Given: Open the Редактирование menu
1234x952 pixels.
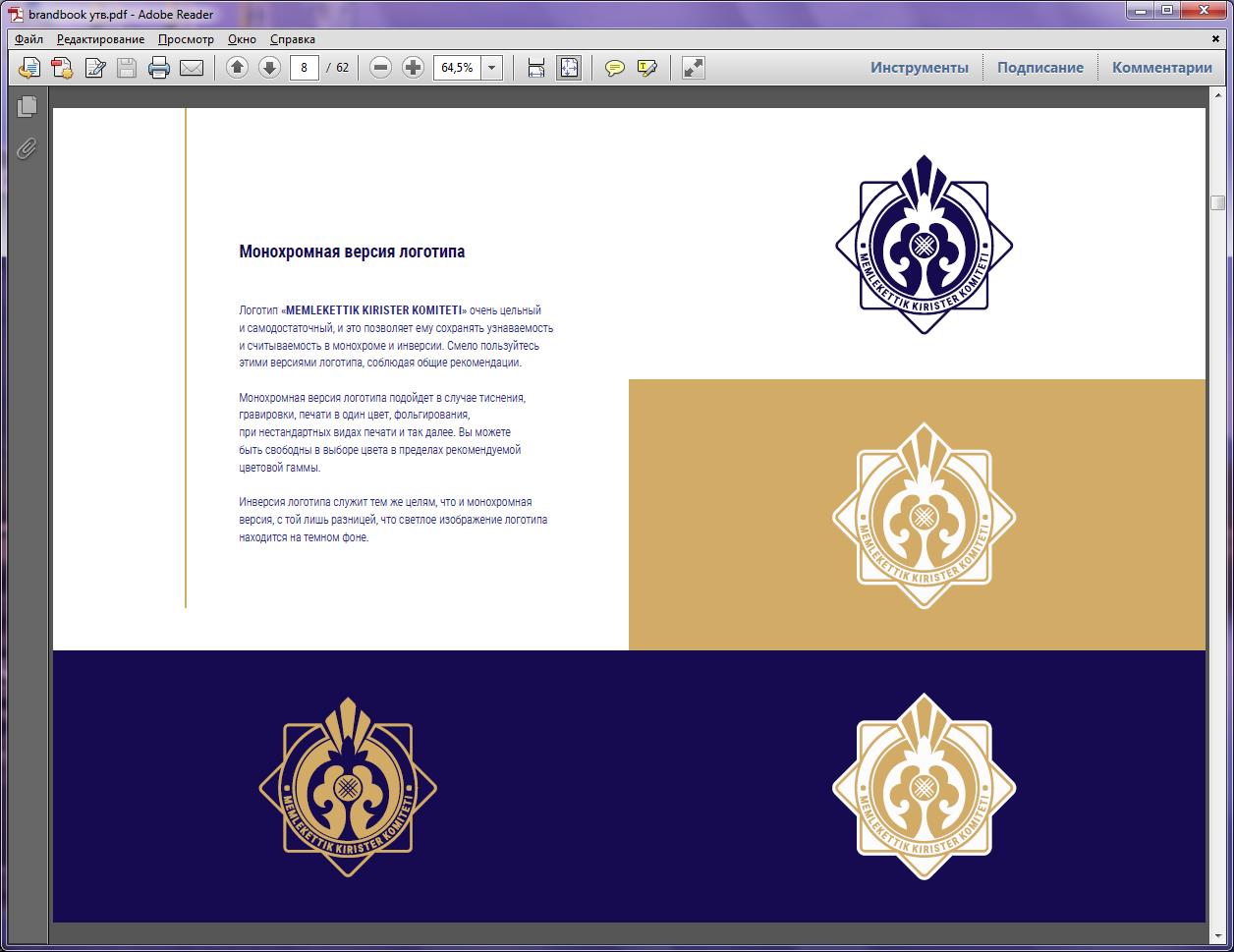Looking at the screenshot, I should pos(100,39).
